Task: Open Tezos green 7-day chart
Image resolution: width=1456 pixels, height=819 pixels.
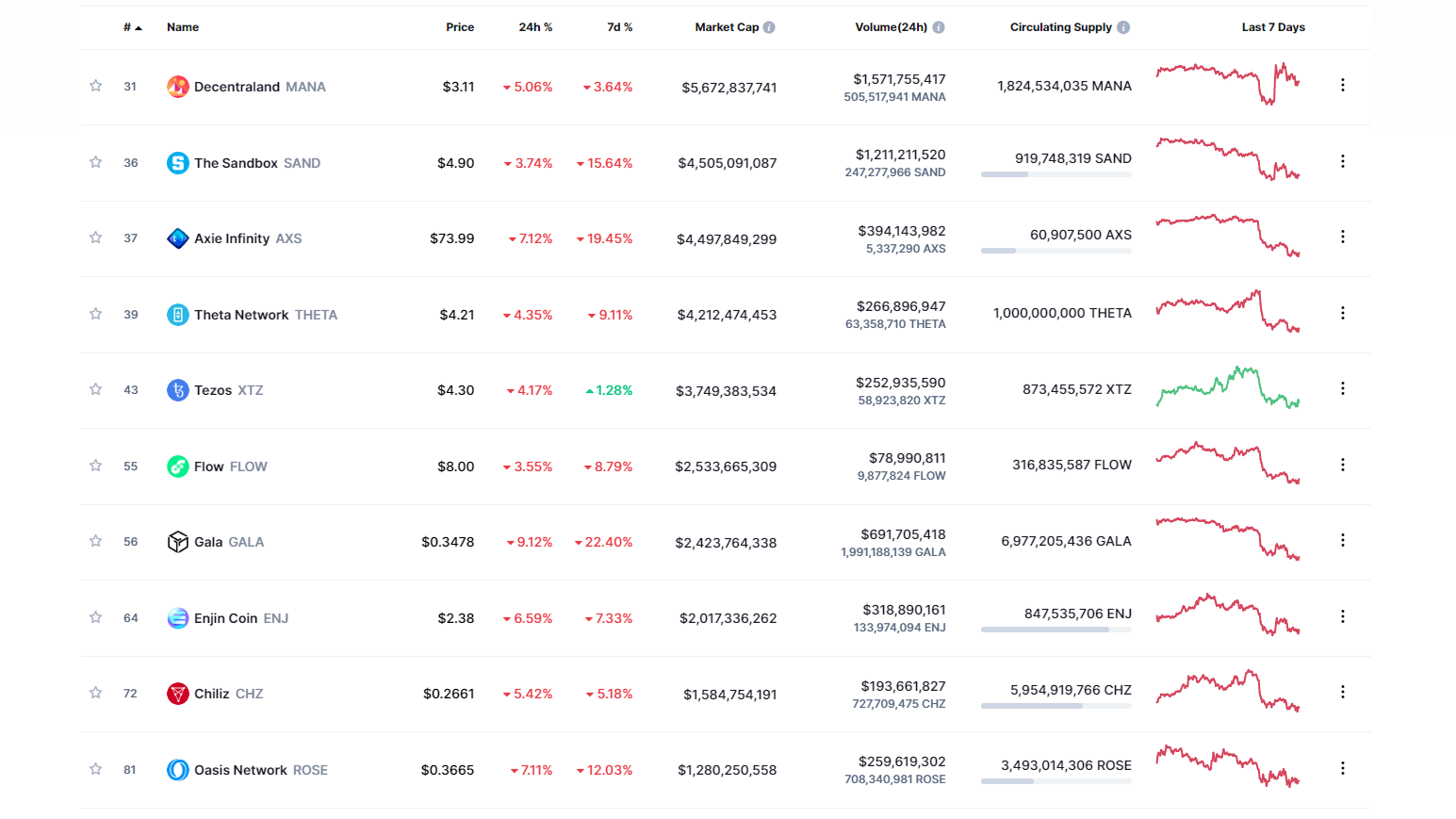Action: pyautogui.click(x=1228, y=387)
